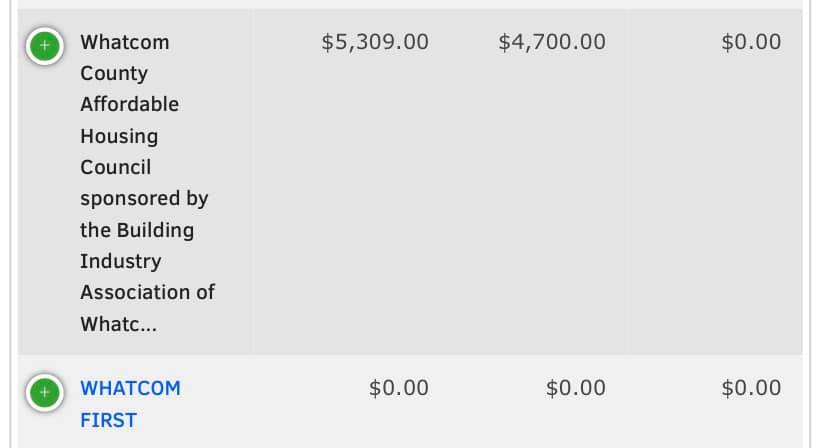
Task: Click the word 'FIRST' in the link
Action: tap(108, 420)
